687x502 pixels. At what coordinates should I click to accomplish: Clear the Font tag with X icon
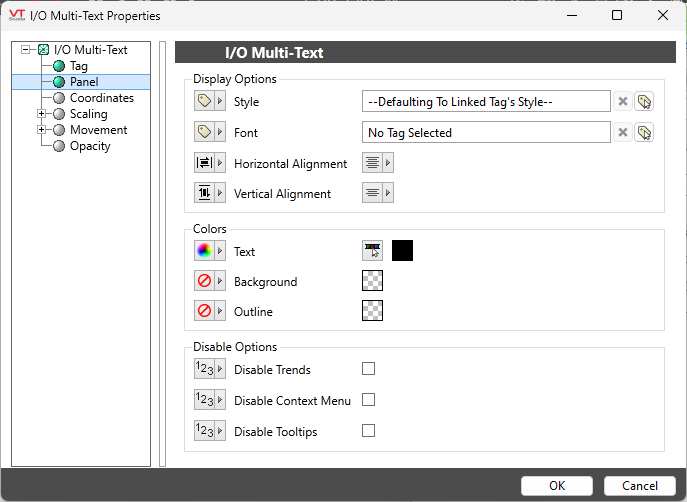[622, 132]
